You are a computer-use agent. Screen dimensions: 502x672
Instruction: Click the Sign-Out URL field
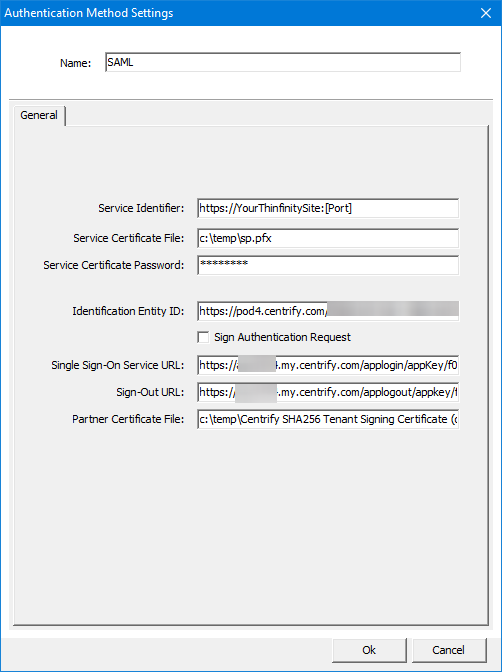pos(328,392)
